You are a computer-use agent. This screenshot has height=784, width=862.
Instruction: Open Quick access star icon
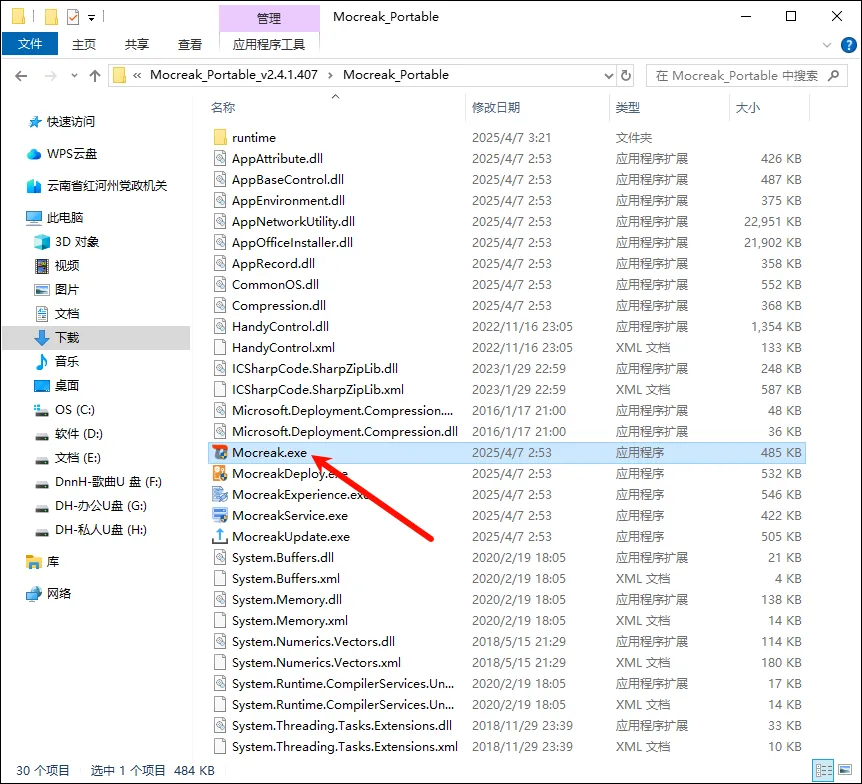(35, 122)
